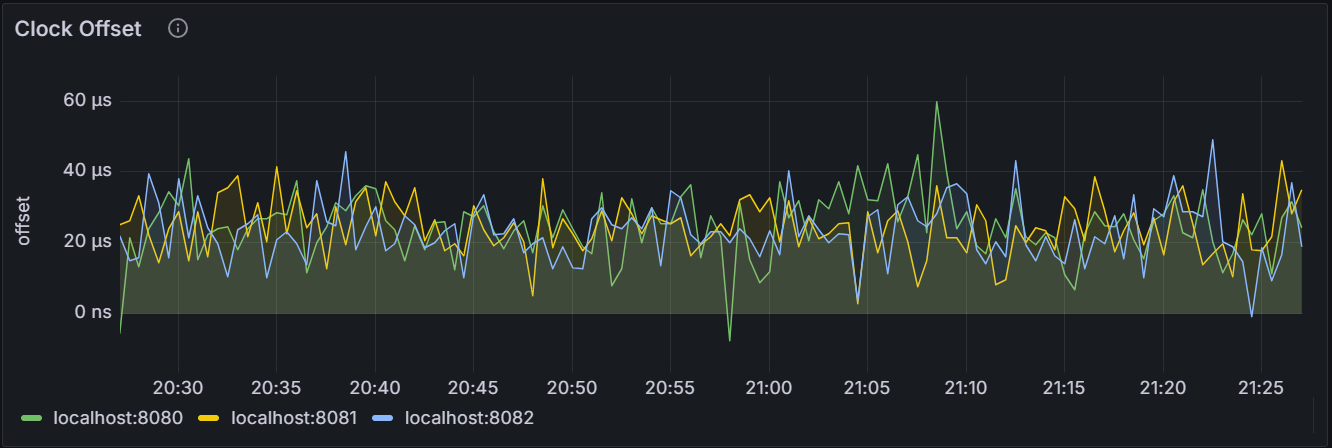Click the green localhost:8080 color swatch
This screenshot has width=1332, height=448.
click(x=33, y=417)
